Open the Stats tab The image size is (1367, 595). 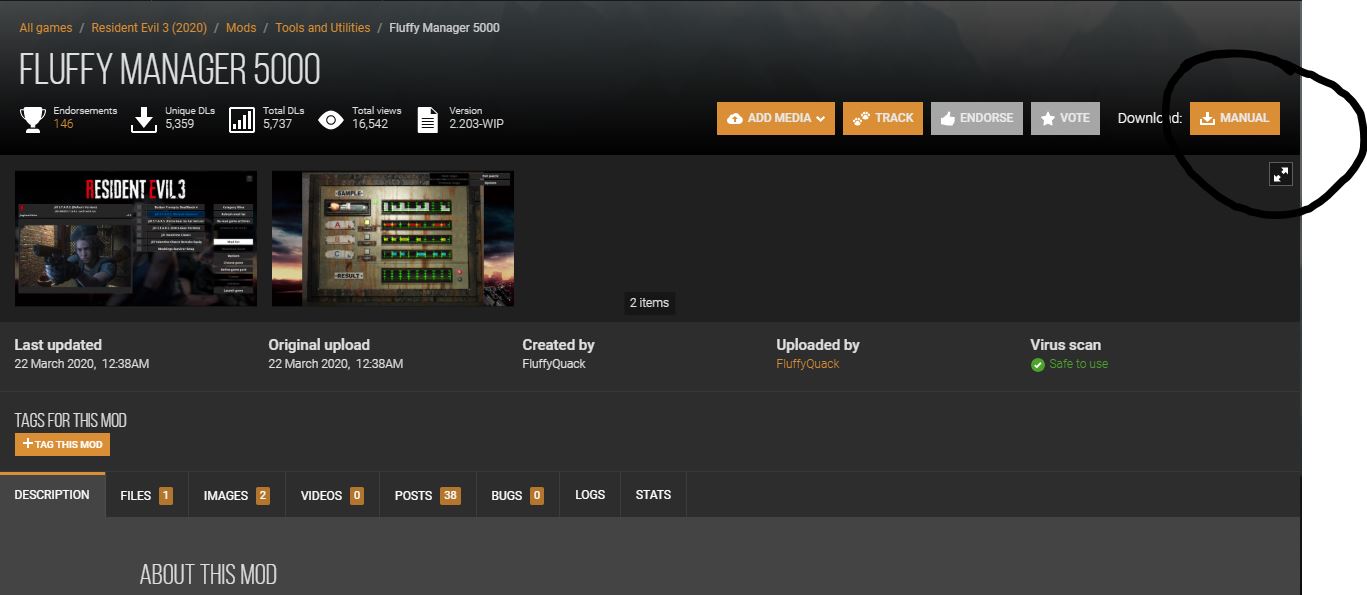[653, 495]
